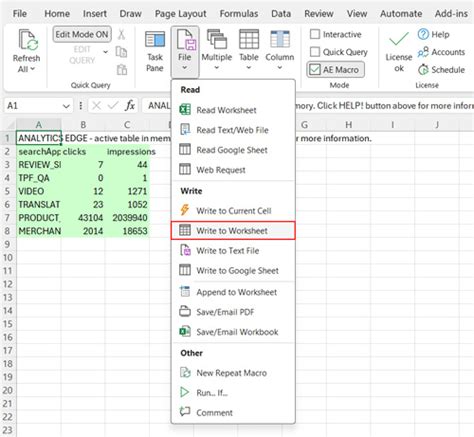The height and width of the screenshot is (437, 474).
Task: Enable the Quick Query checkbox
Action: pyautogui.click(x=315, y=52)
